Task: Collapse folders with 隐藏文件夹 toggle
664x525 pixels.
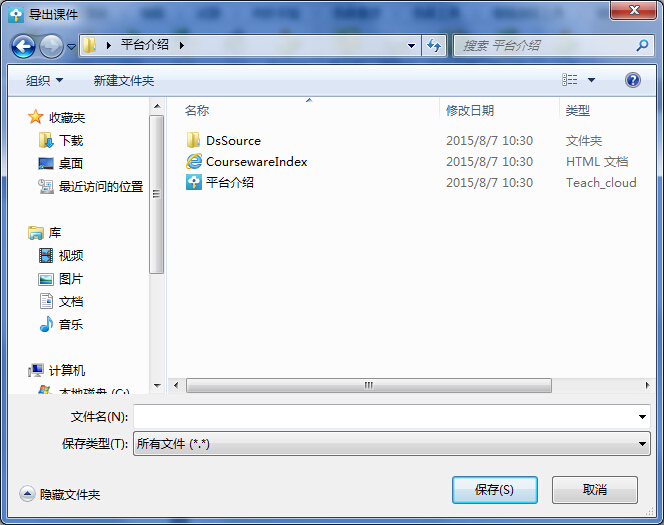Action: (60, 494)
